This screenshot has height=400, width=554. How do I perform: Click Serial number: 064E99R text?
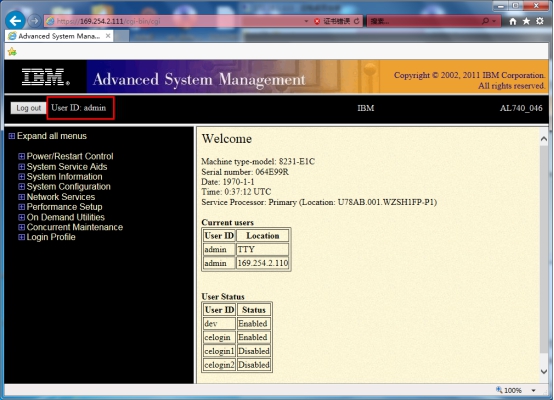tap(245, 172)
